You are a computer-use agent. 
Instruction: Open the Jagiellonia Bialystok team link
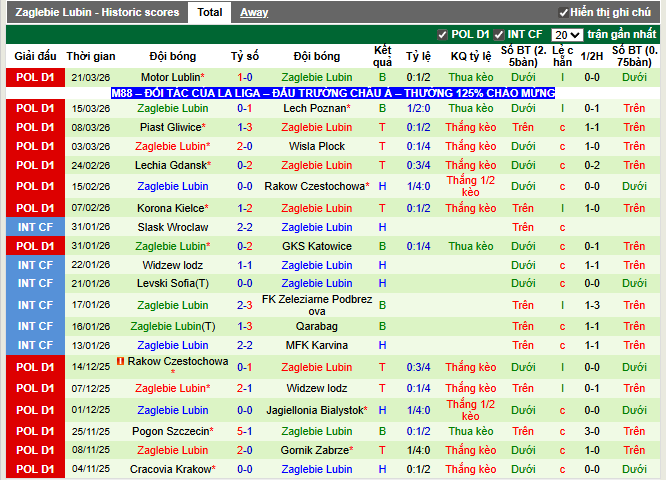[315, 410]
